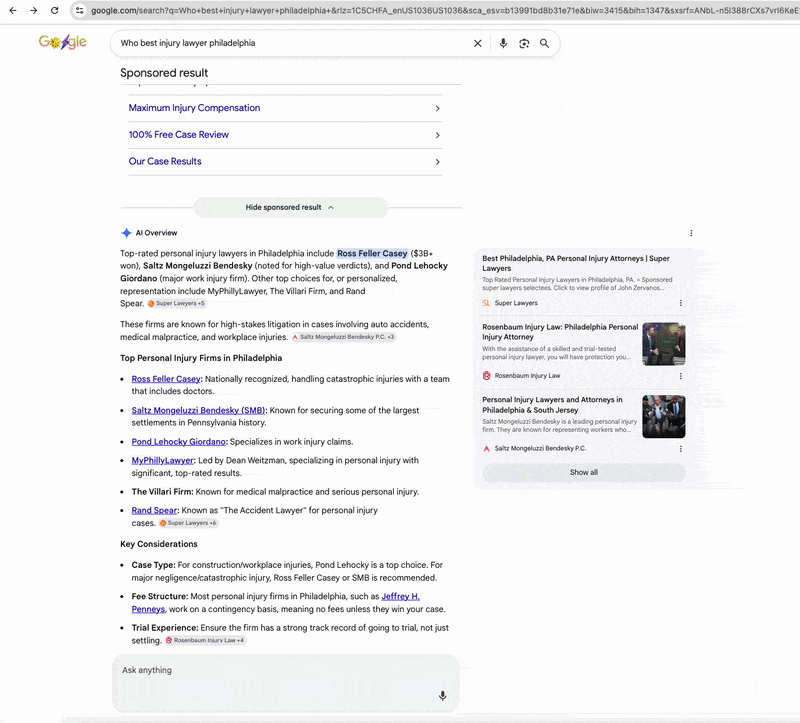800x723 pixels.
Task: Click the browser back arrow
Action: tap(11, 12)
